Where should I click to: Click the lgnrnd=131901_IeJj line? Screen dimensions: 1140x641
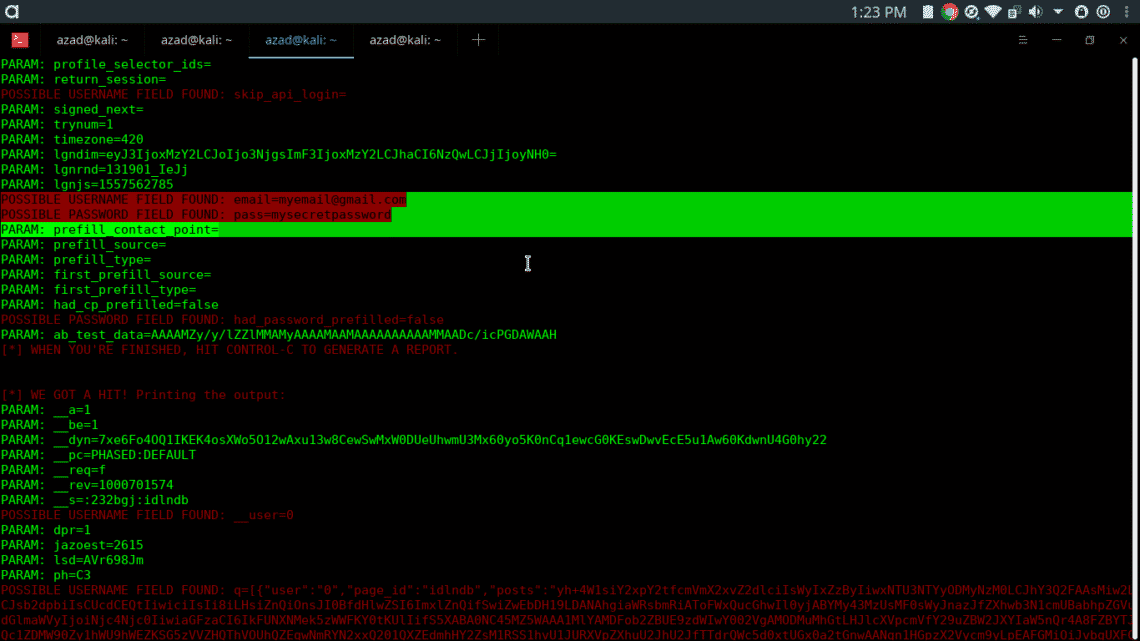pyautogui.click(x=95, y=169)
